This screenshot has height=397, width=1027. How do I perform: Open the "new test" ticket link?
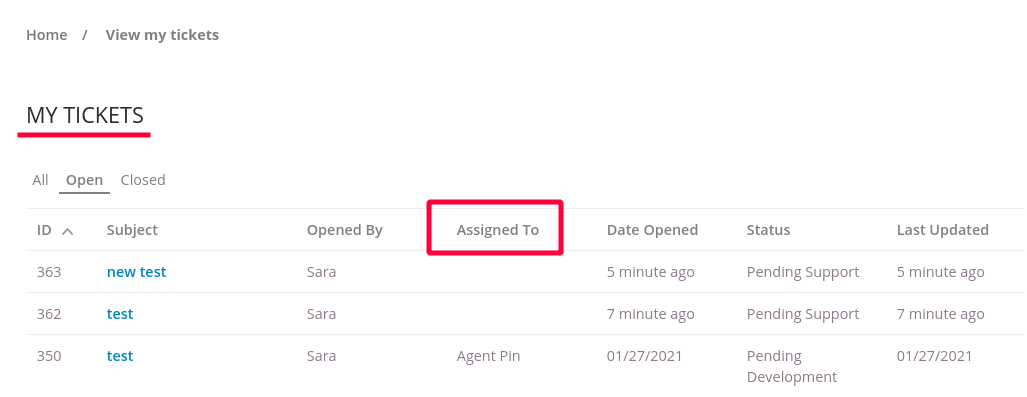point(137,272)
